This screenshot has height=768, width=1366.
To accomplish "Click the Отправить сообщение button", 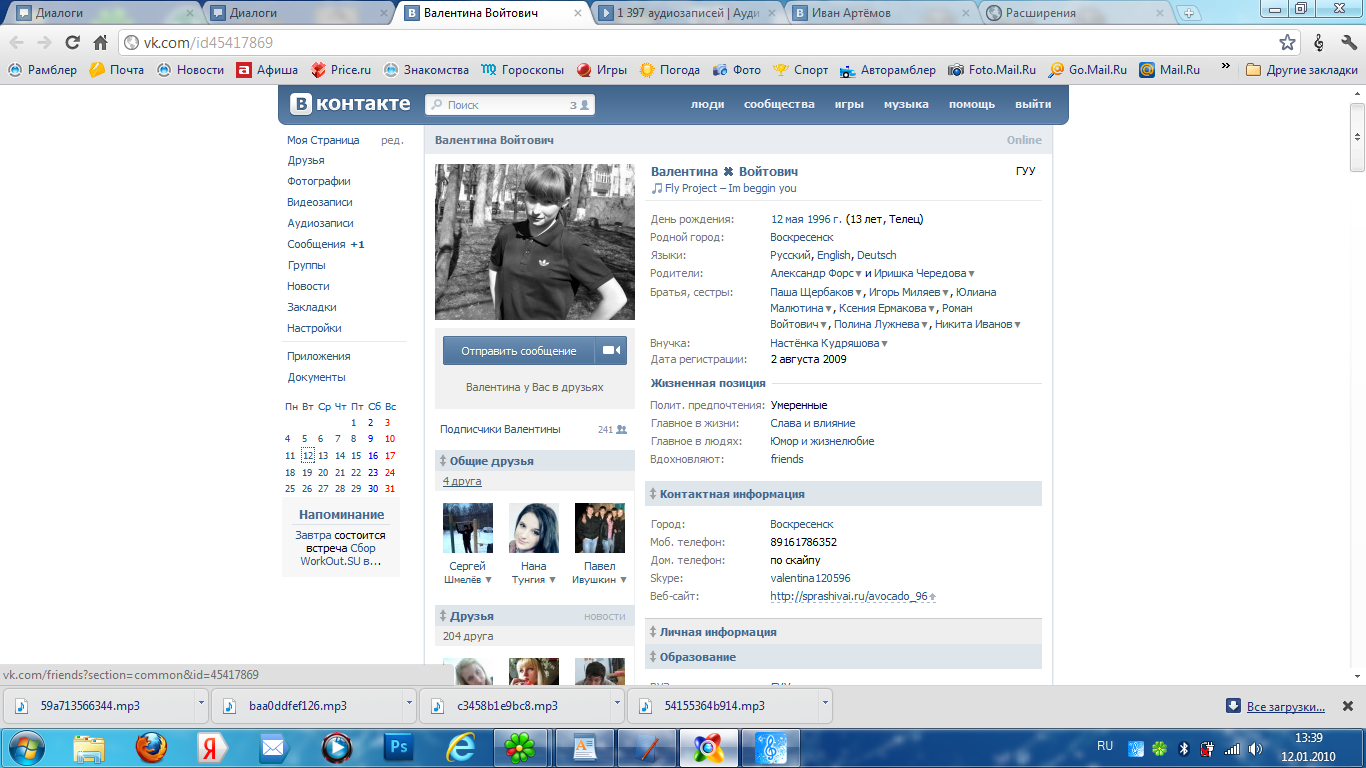I will click(x=519, y=351).
